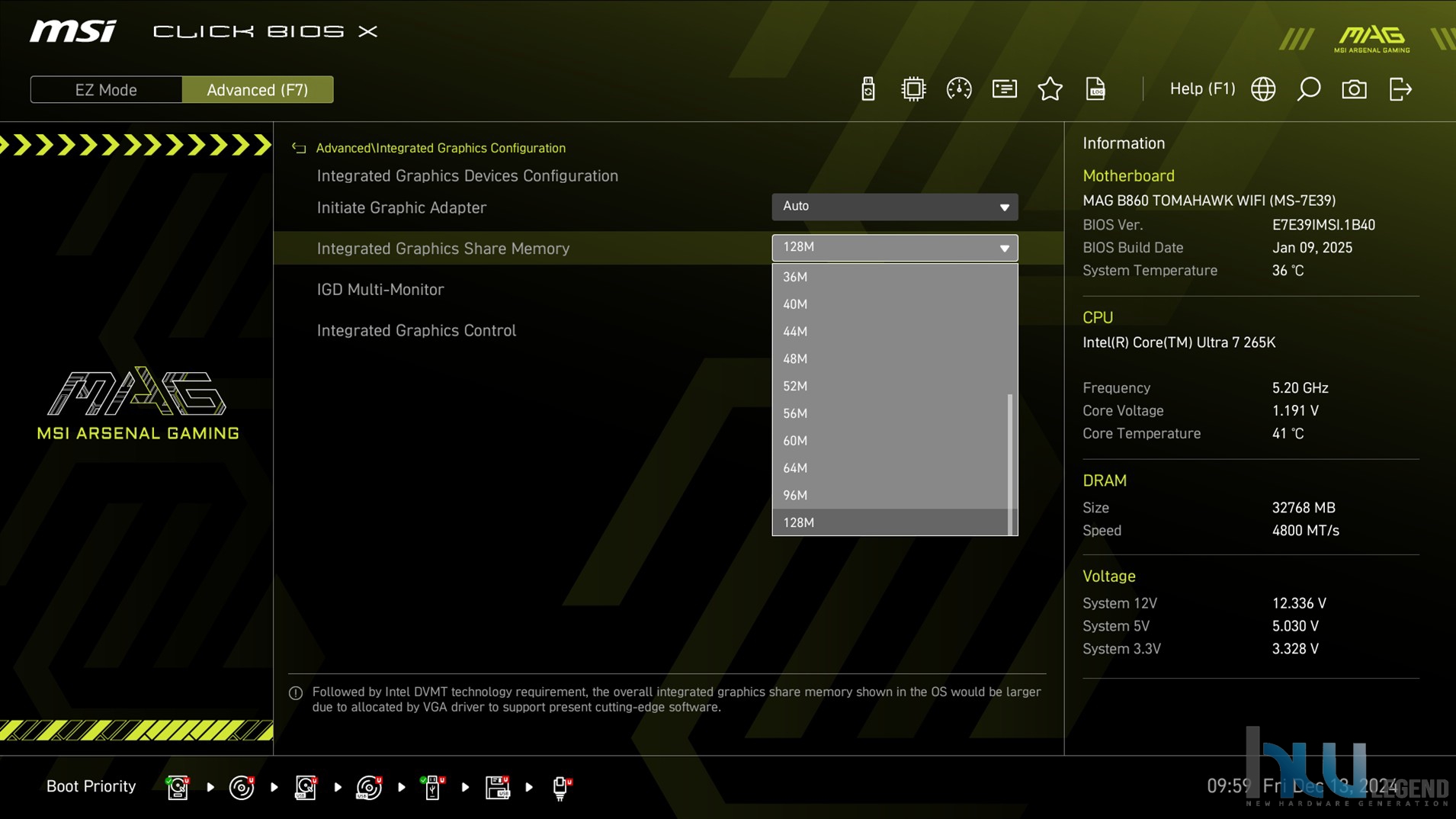Choose 128M from the share memory list
The width and height of the screenshot is (1456, 819).
(x=889, y=522)
